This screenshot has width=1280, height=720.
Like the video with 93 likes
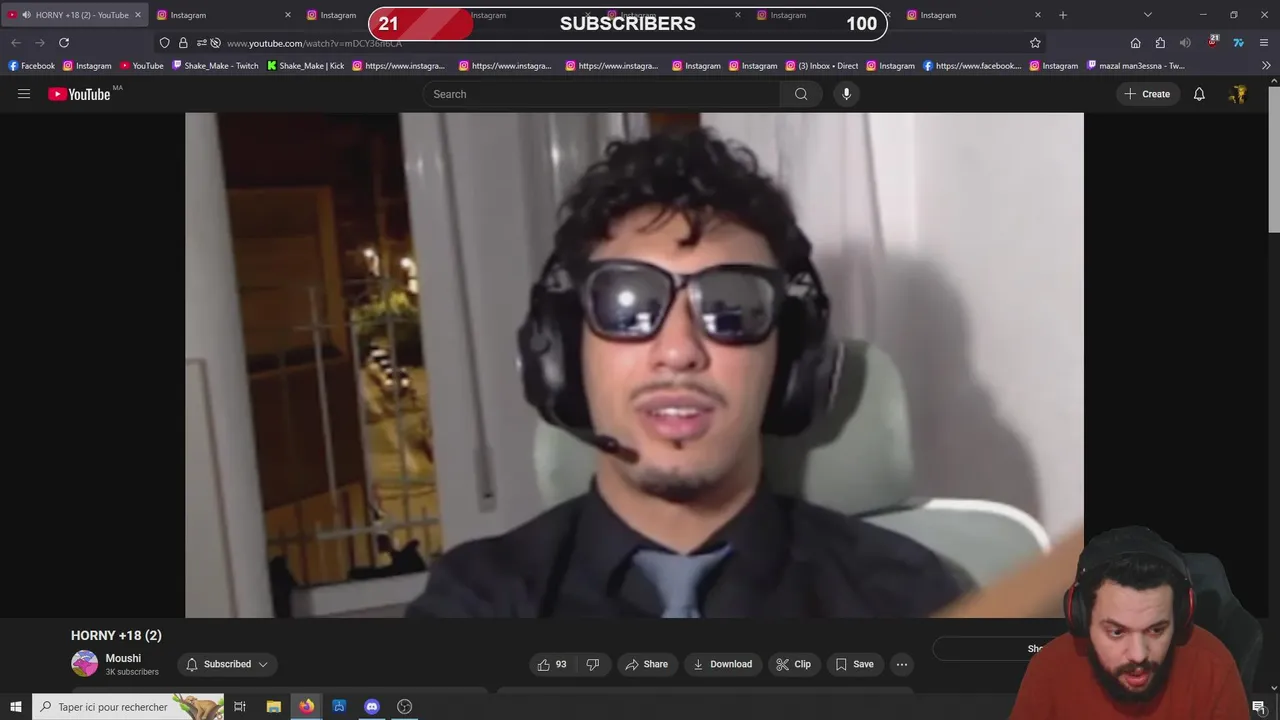point(551,664)
